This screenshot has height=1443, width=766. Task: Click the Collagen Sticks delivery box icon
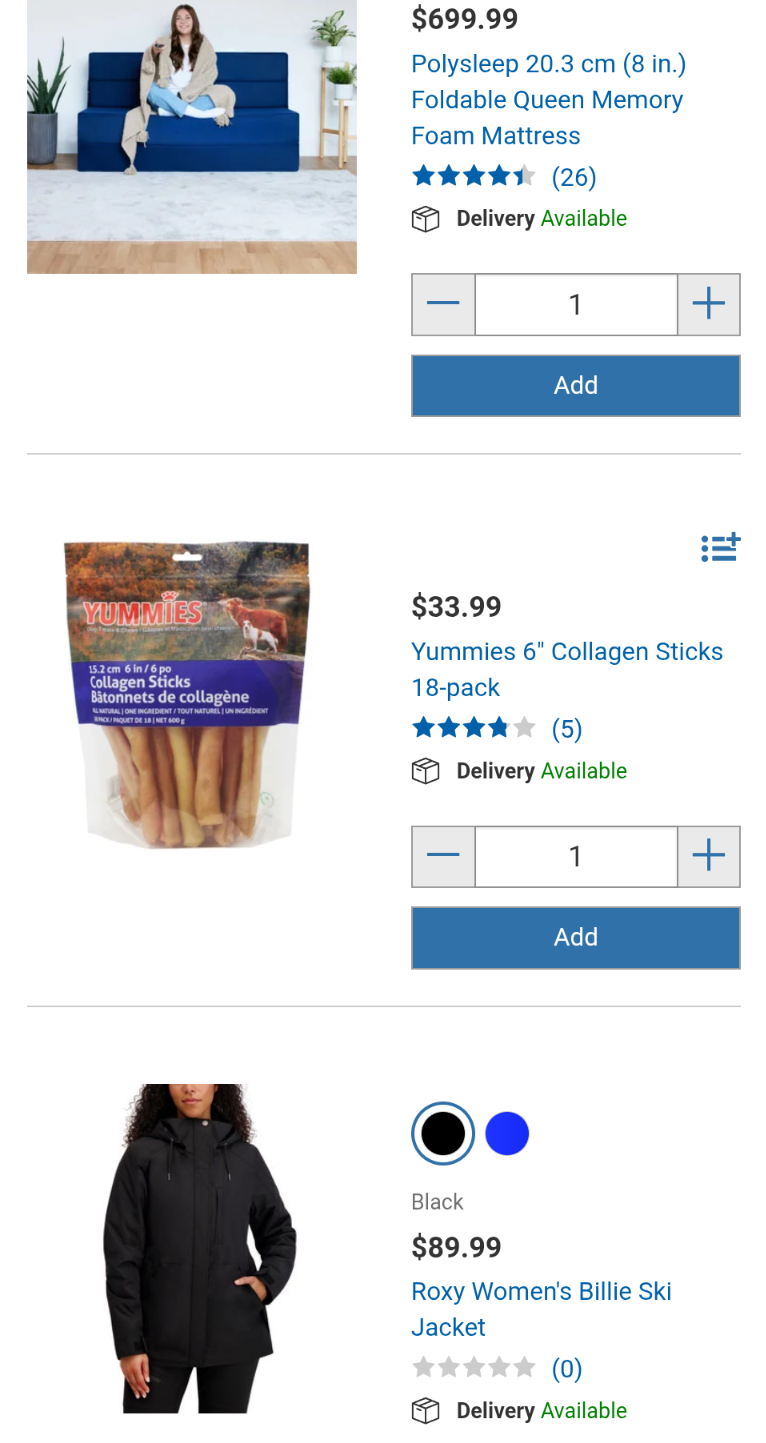point(426,771)
